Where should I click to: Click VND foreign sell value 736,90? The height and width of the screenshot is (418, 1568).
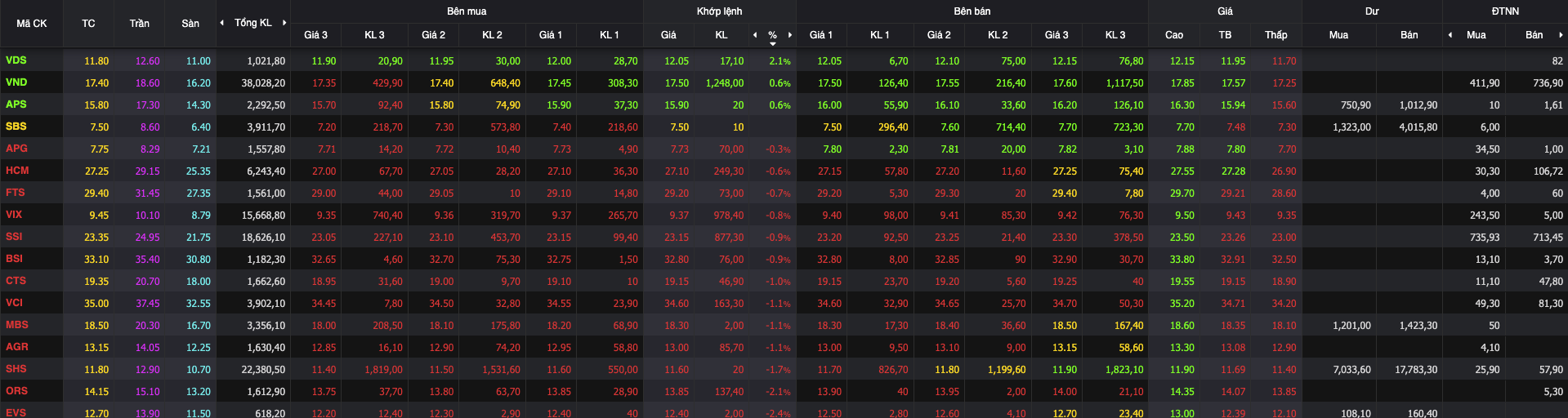[1548, 83]
